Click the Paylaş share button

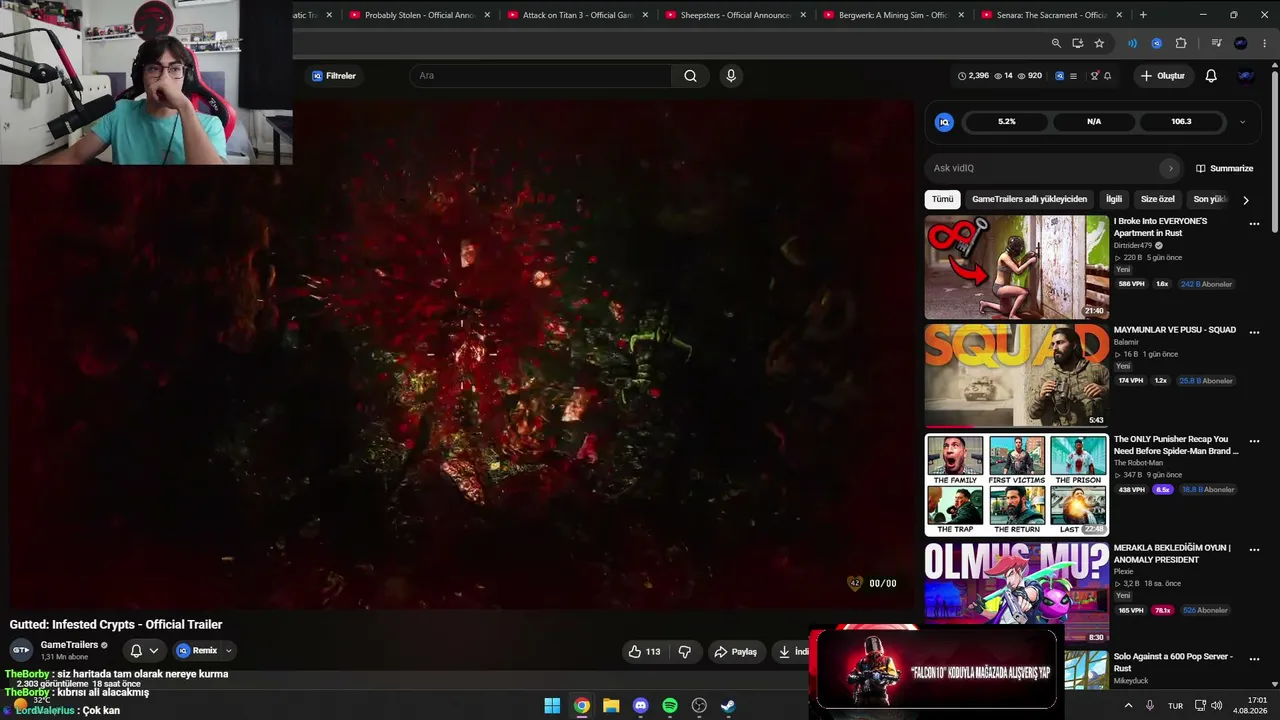(x=735, y=652)
